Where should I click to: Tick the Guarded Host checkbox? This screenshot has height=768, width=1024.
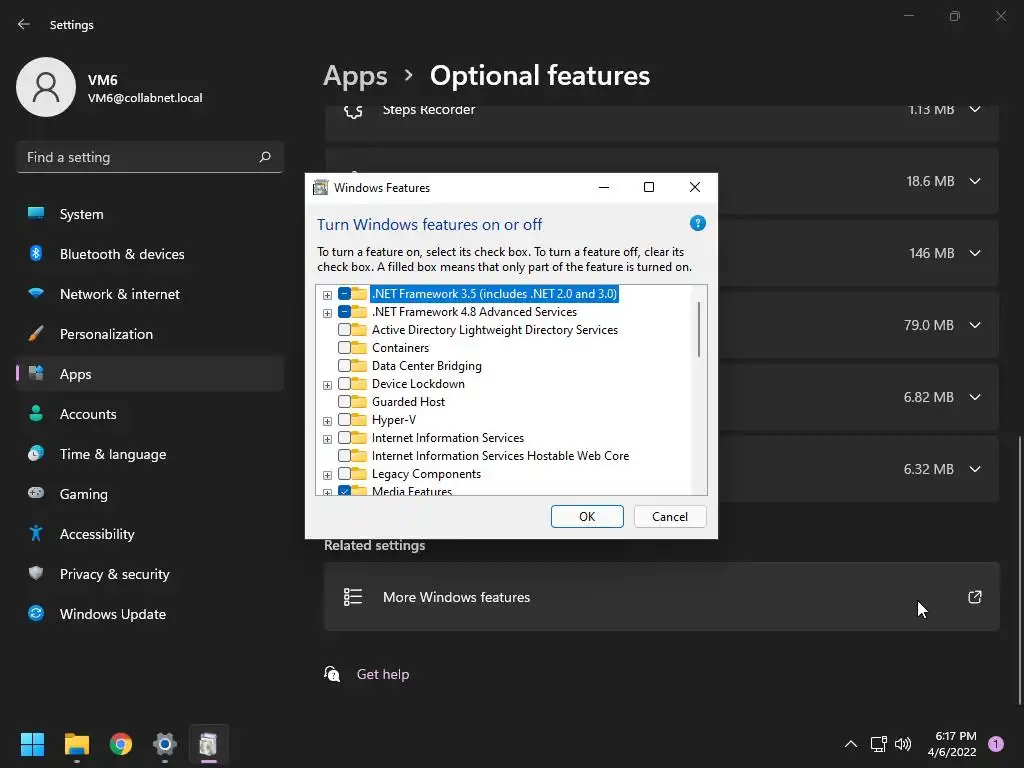coord(344,402)
